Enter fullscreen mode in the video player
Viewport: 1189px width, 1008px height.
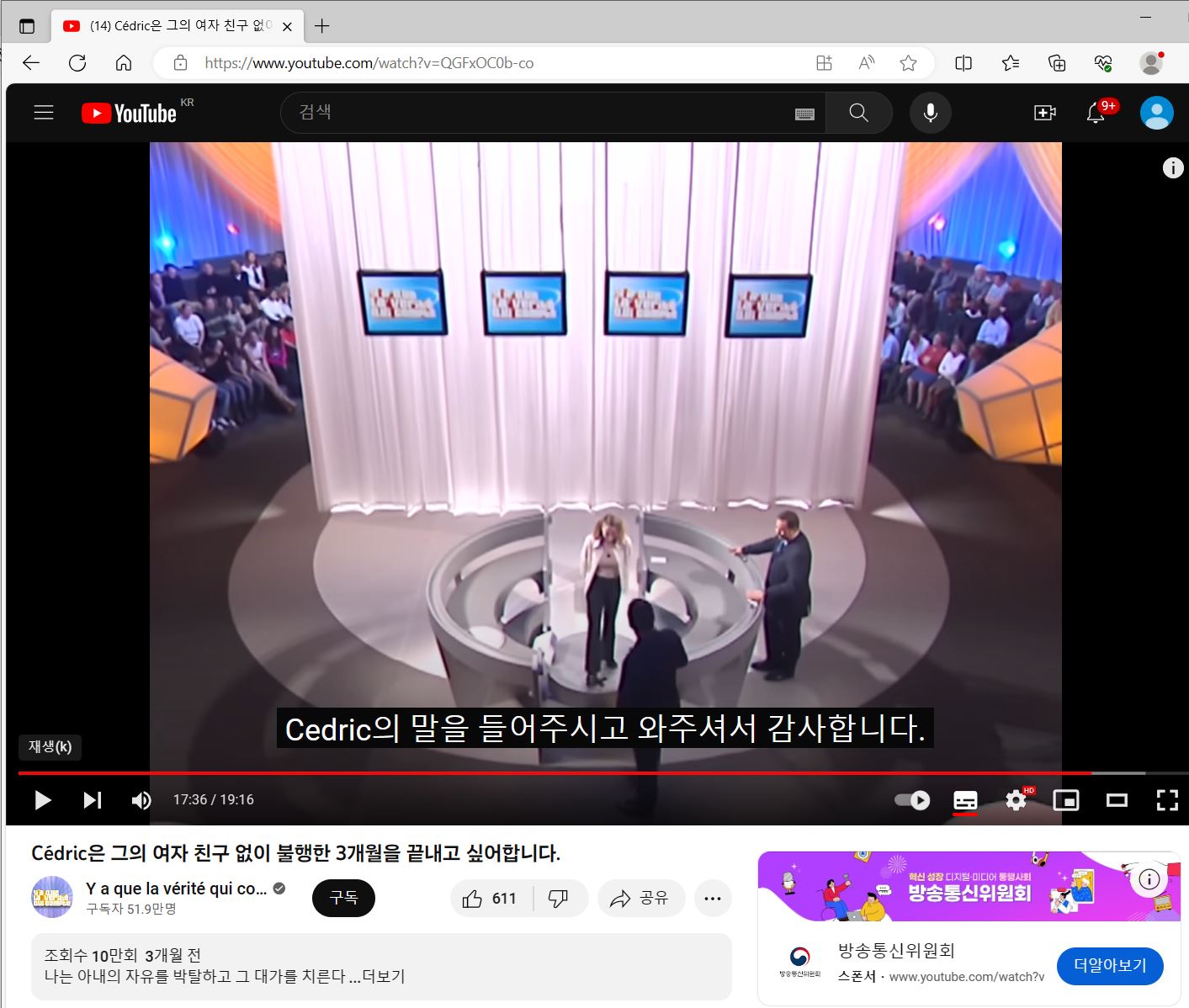pos(1166,800)
